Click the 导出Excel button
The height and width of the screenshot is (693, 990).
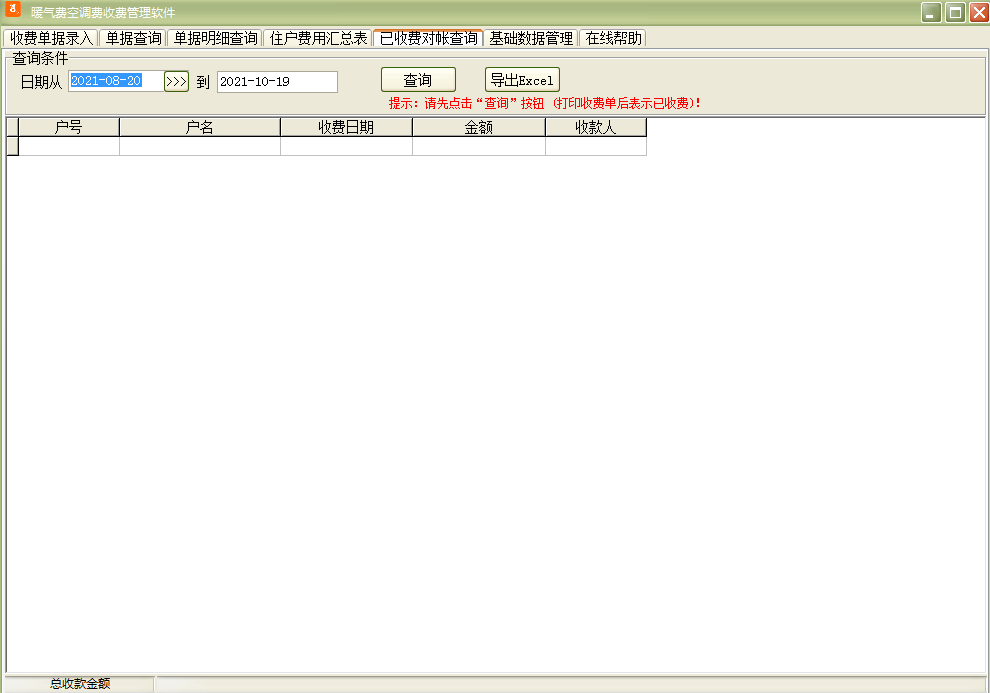coord(522,80)
